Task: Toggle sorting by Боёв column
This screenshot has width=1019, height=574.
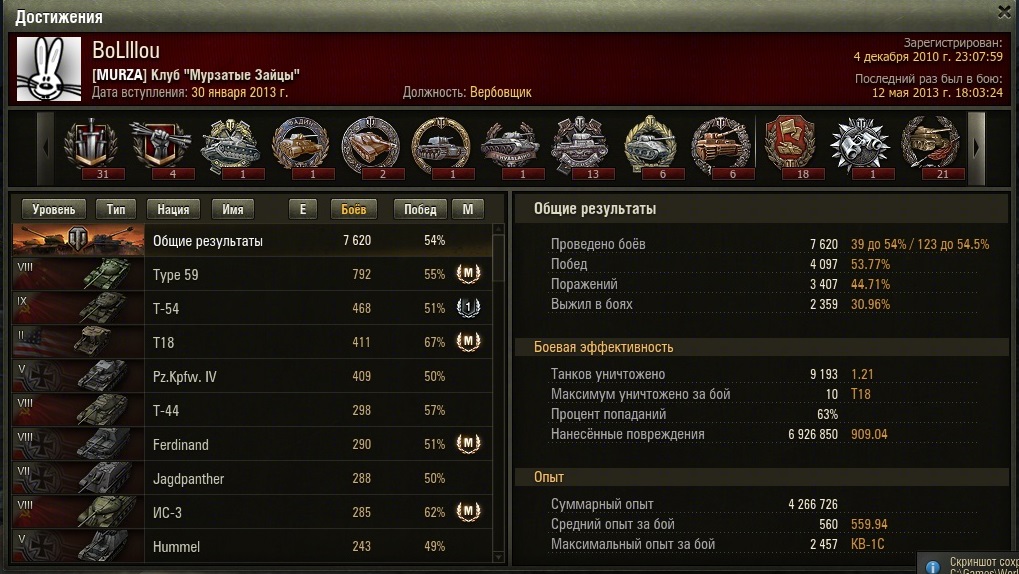Action: 354,209
